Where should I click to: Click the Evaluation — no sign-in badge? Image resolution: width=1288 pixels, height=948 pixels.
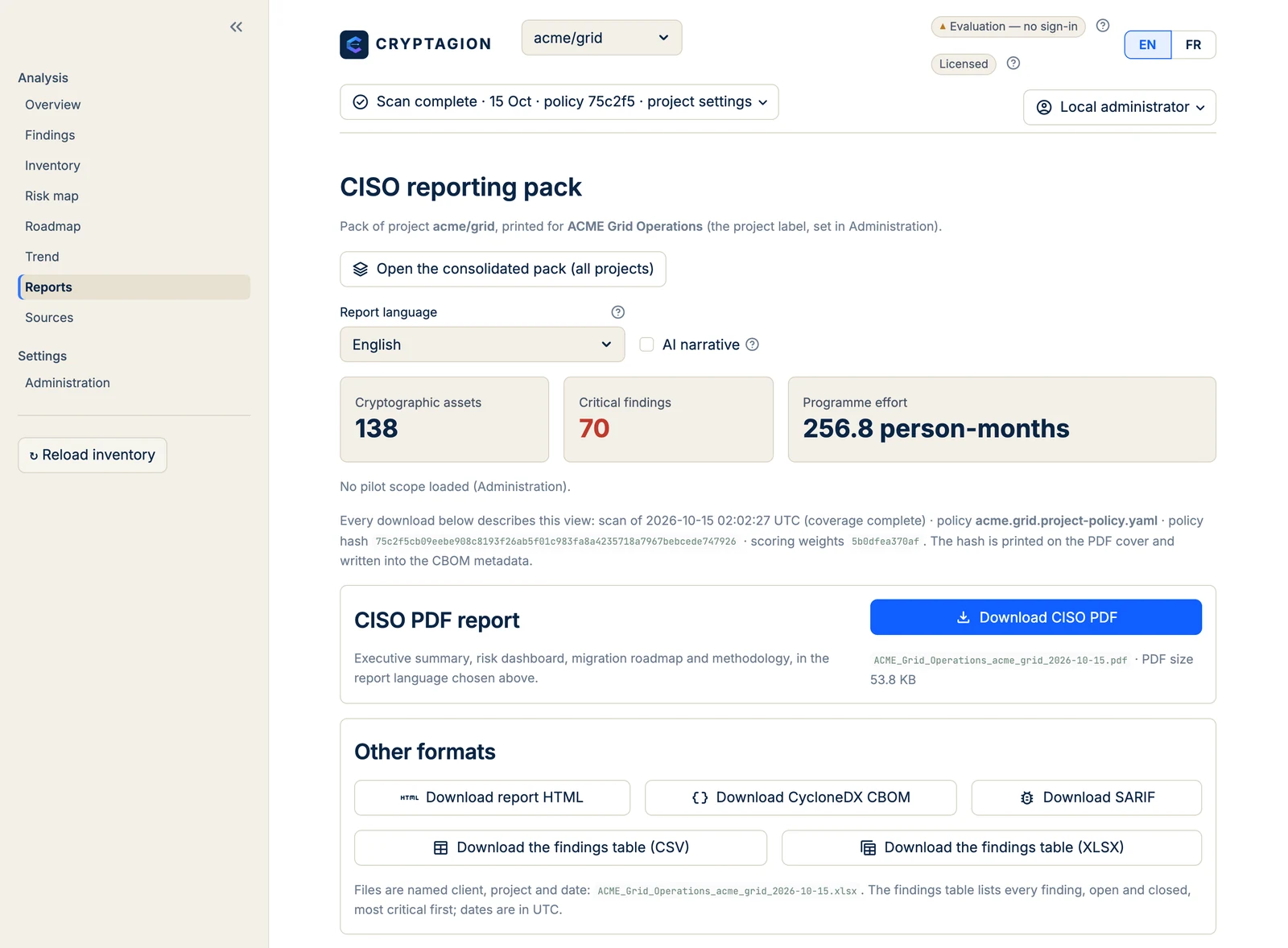pyautogui.click(x=1008, y=27)
